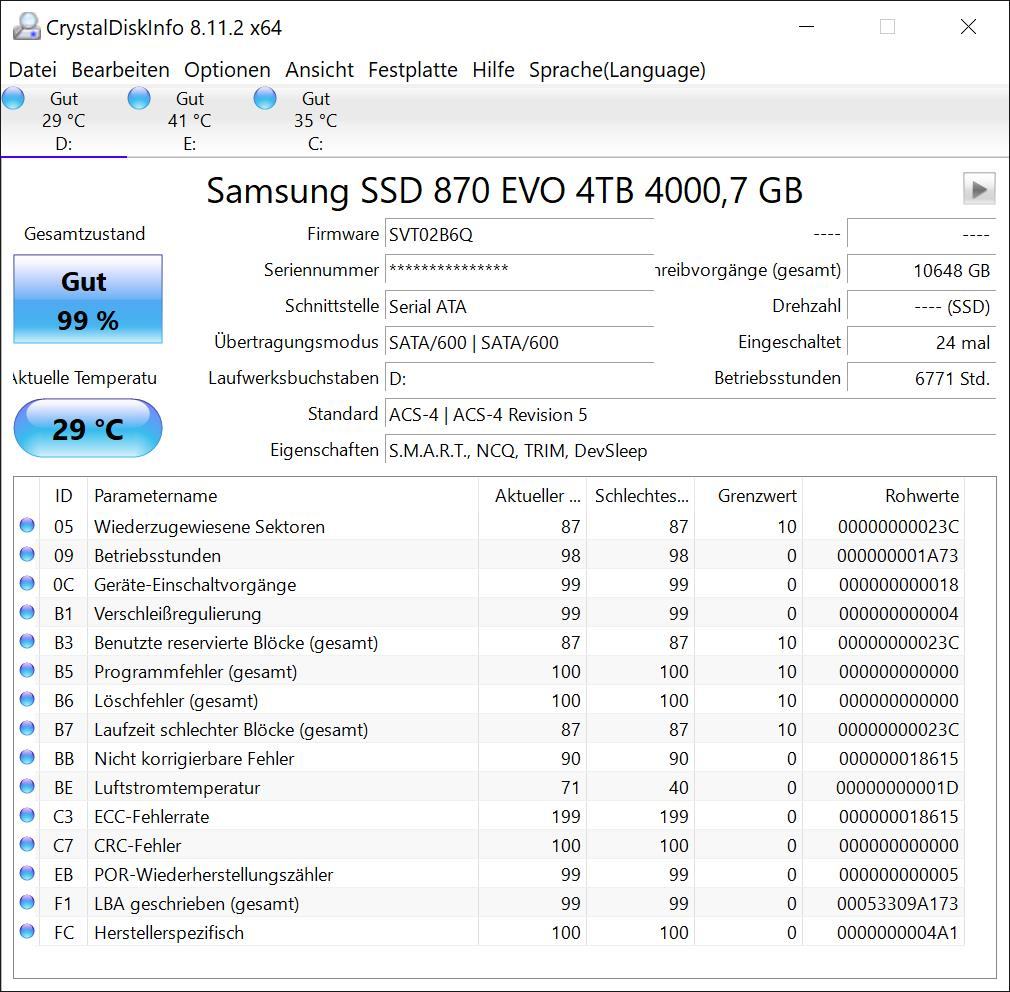Select the D: Gut 29 °C disk tab
The height and width of the screenshot is (992, 1010).
[64, 121]
